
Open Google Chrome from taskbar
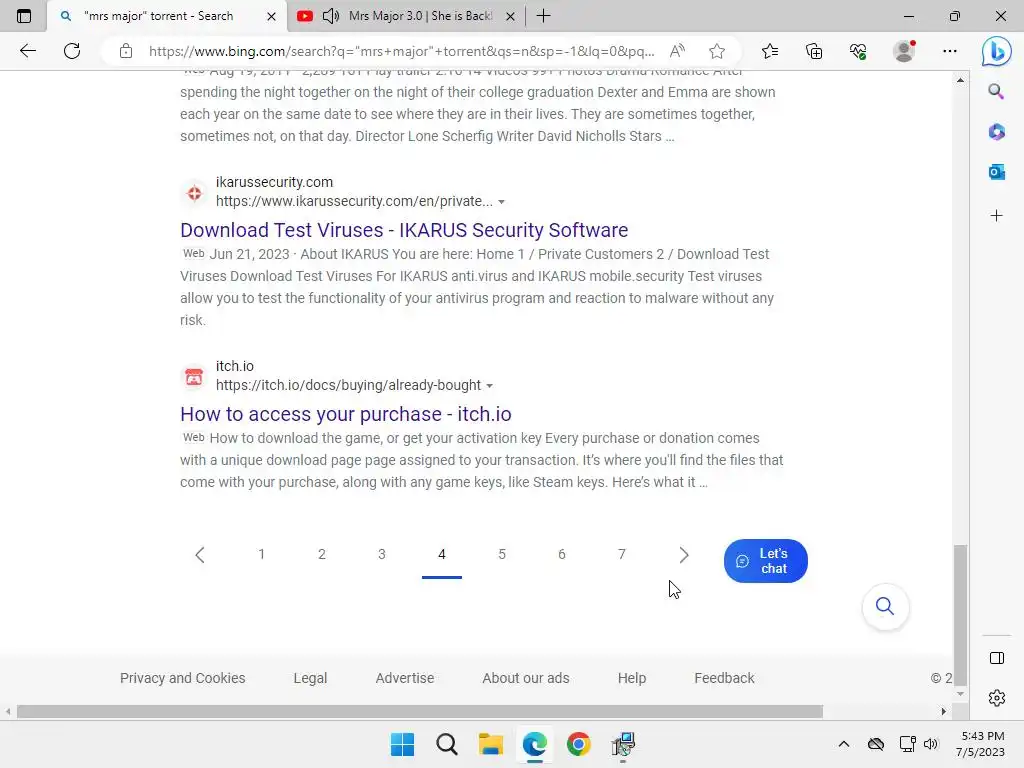click(579, 744)
